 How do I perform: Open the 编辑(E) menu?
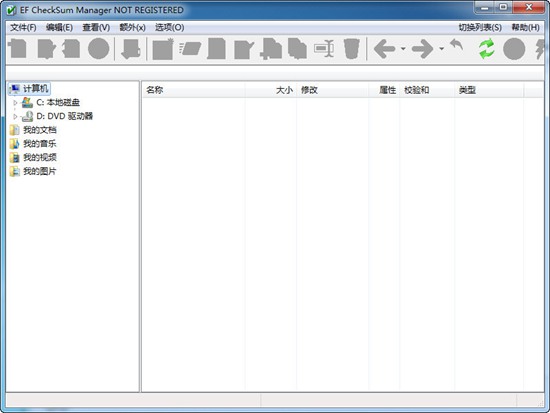(x=59, y=27)
